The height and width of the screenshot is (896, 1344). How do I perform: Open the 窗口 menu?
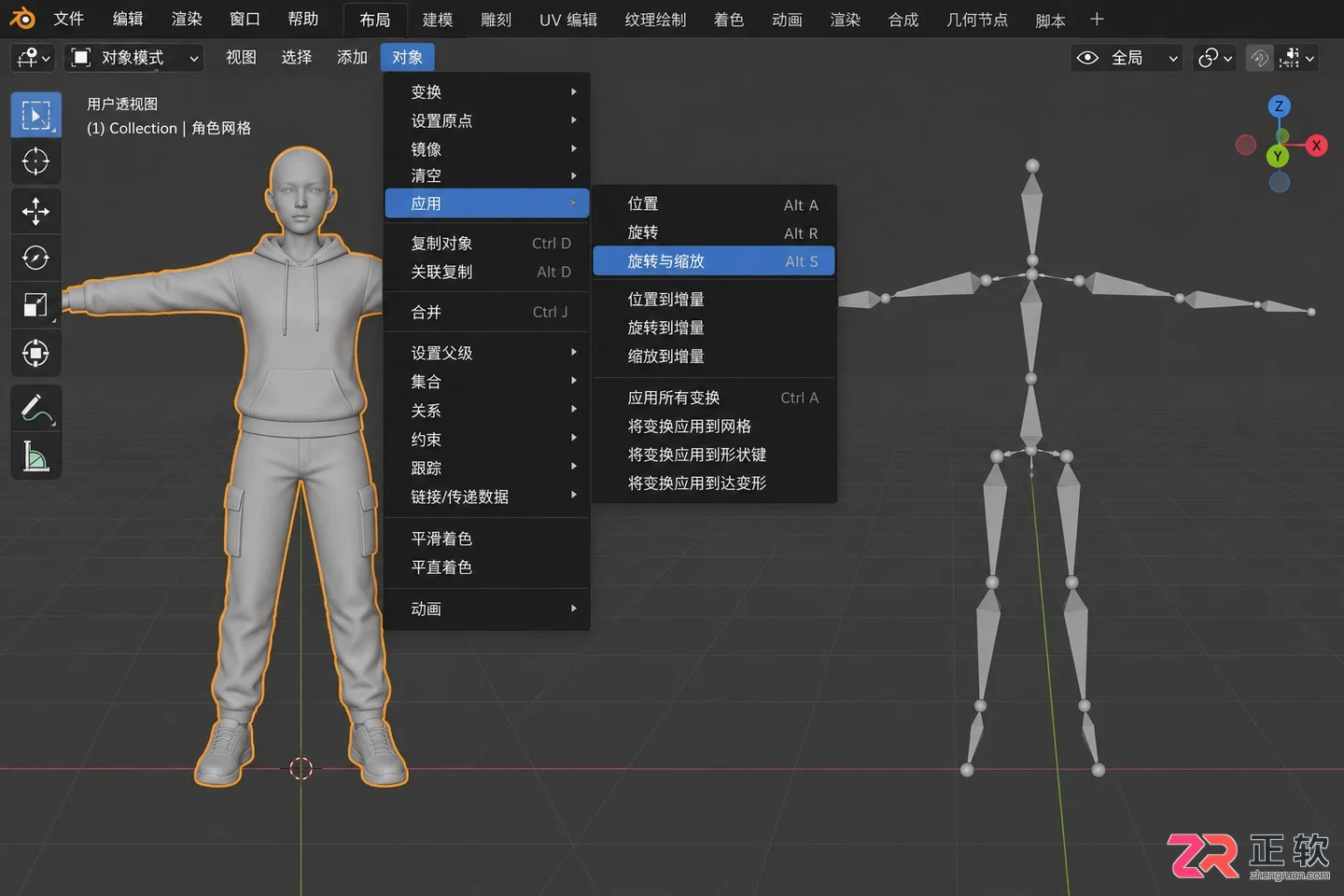coord(245,20)
